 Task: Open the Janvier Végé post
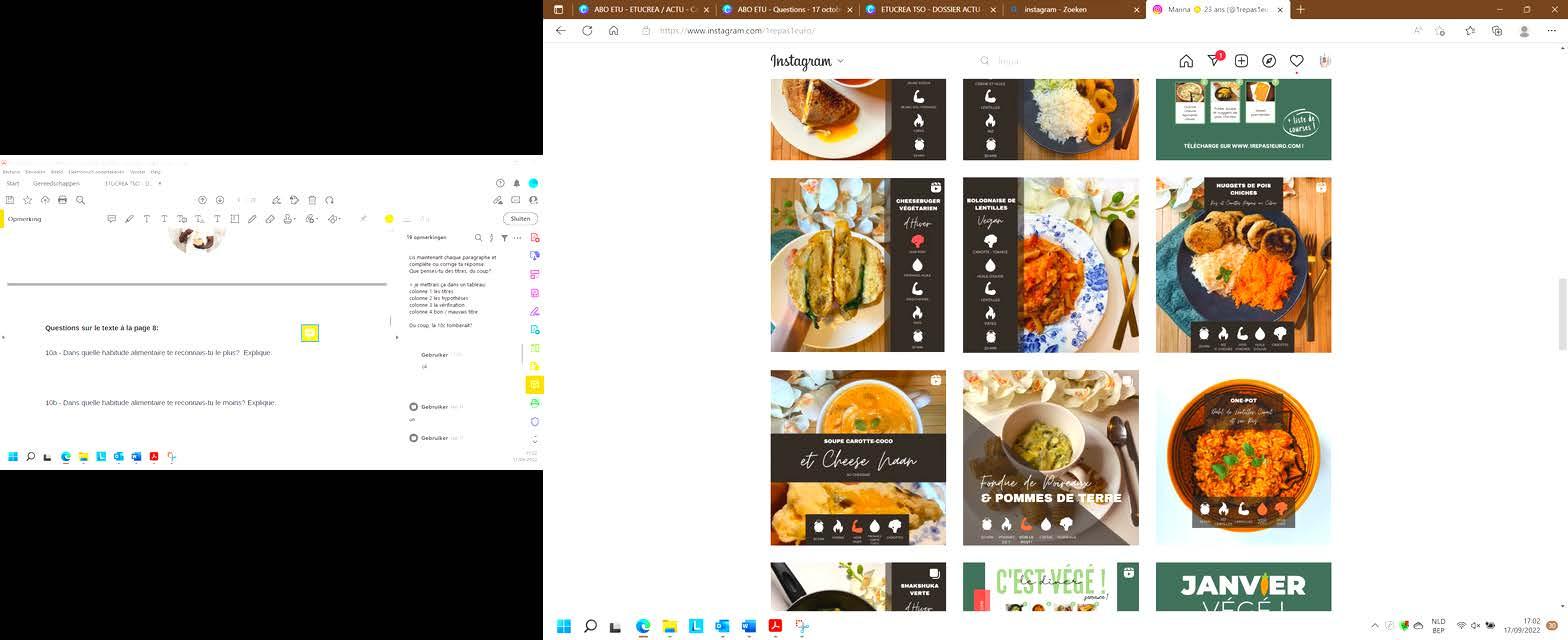[x=1243, y=586]
